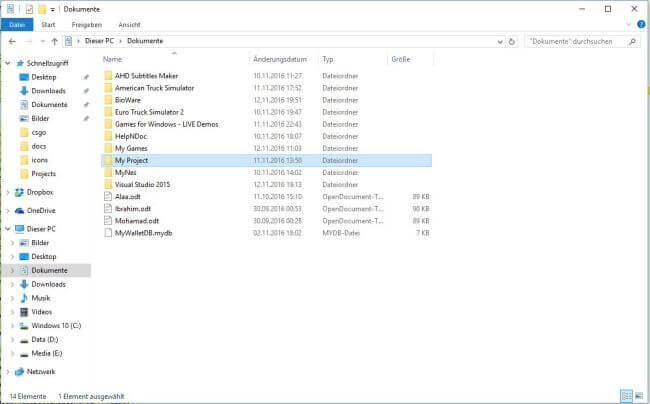This screenshot has width=650, height=404.
Task: Open the Projects folder in Schnellzugriff
Action: click(x=44, y=174)
